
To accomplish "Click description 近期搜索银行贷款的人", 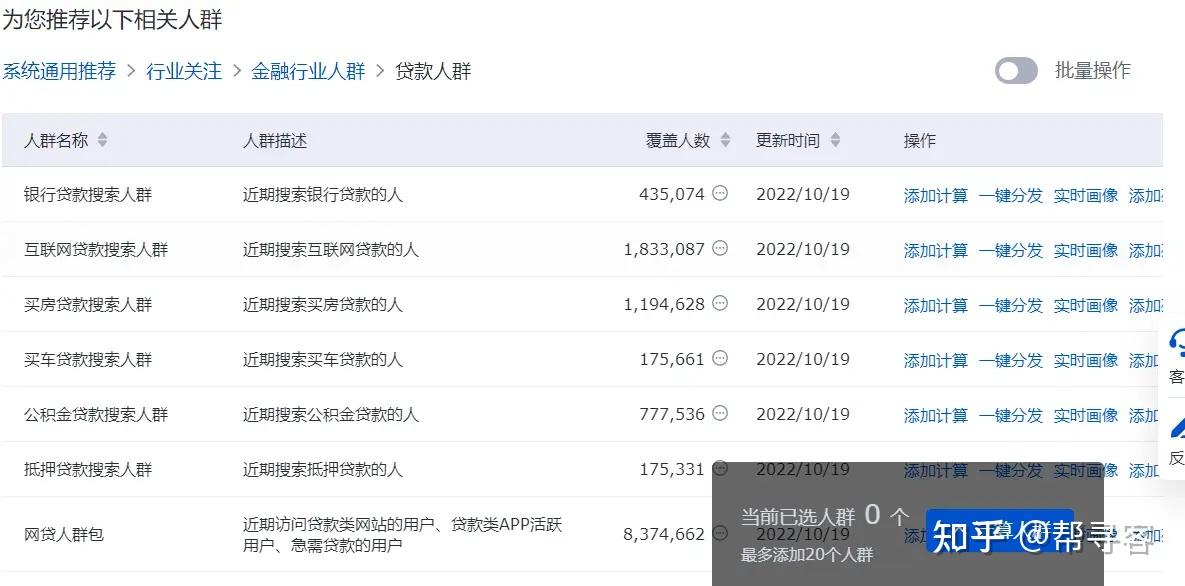I will pyautogui.click(x=323, y=195).
